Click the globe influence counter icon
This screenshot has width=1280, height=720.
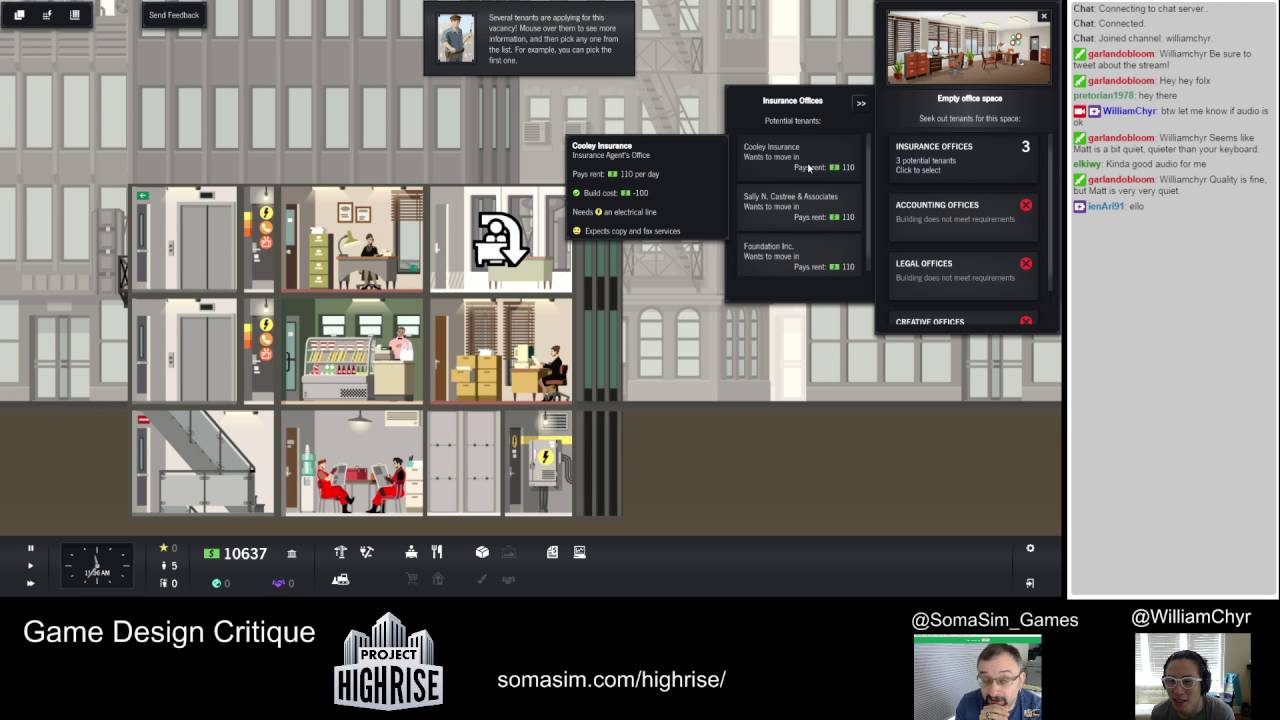216,583
